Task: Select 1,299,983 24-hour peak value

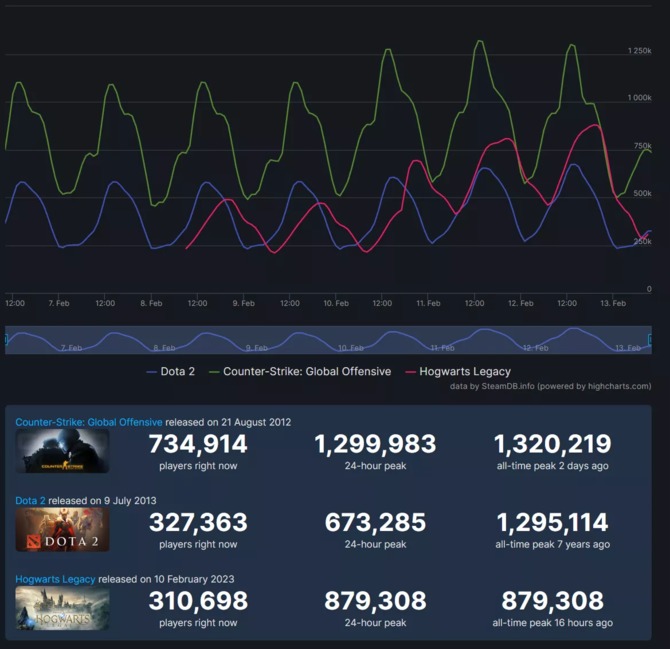Action: [x=375, y=444]
